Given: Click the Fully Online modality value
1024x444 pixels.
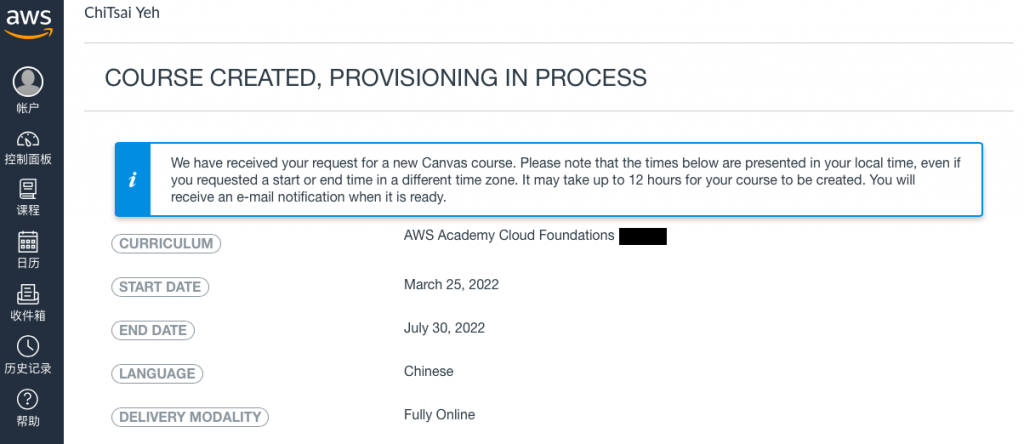Looking at the screenshot, I should point(439,414).
